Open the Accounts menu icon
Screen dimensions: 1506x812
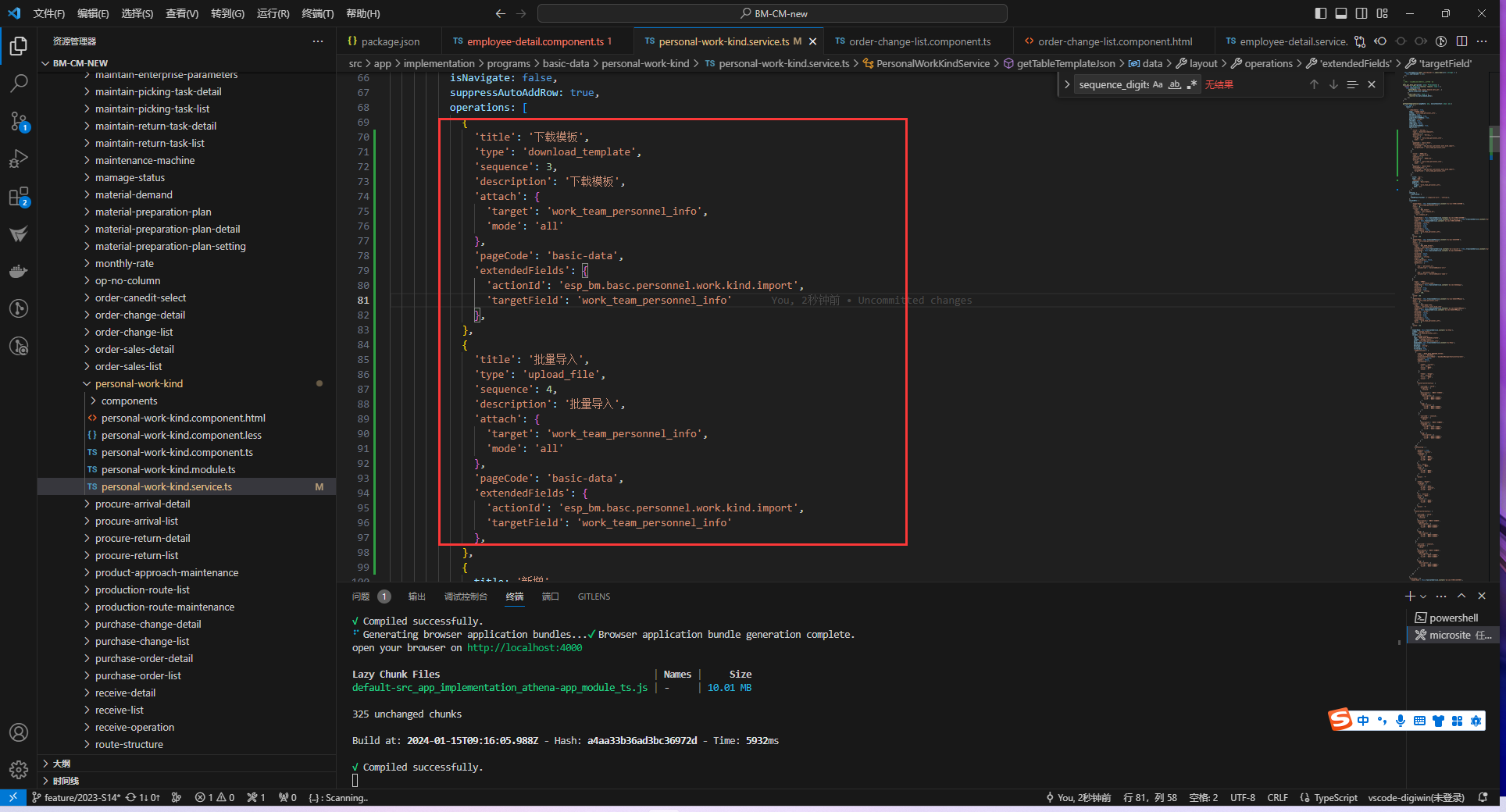(19, 732)
